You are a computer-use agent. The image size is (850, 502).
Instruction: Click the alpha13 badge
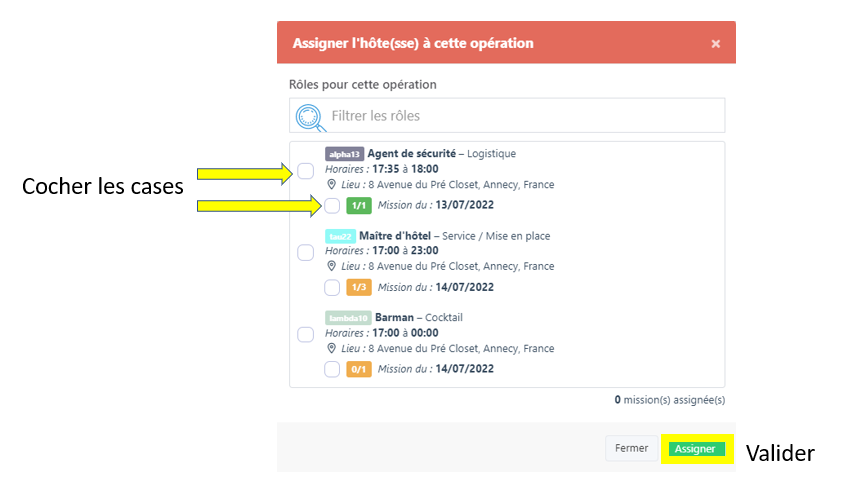coord(344,154)
